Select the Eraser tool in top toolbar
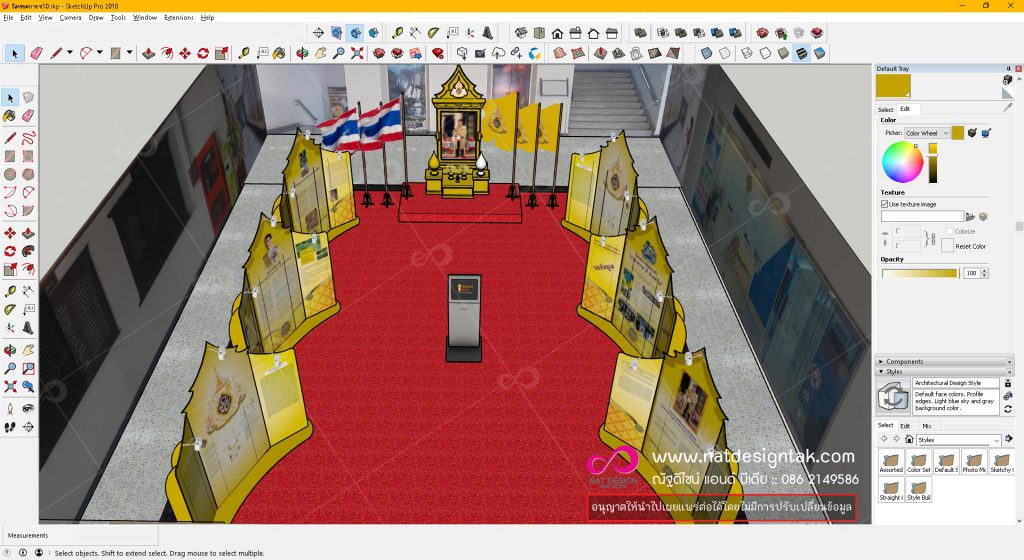The height and width of the screenshot is (560, 1024). [37, 52]
